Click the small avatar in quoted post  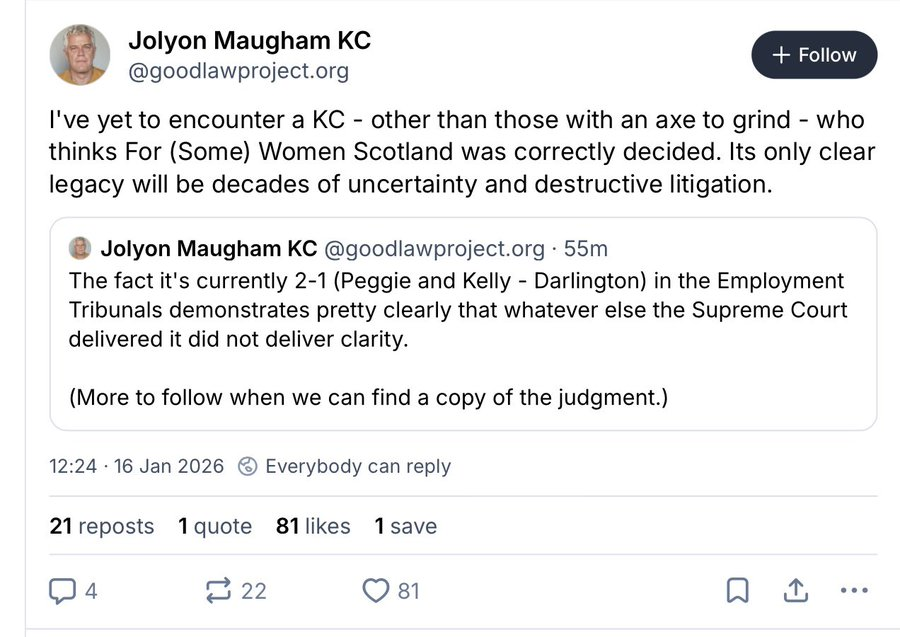pos(81,248)
